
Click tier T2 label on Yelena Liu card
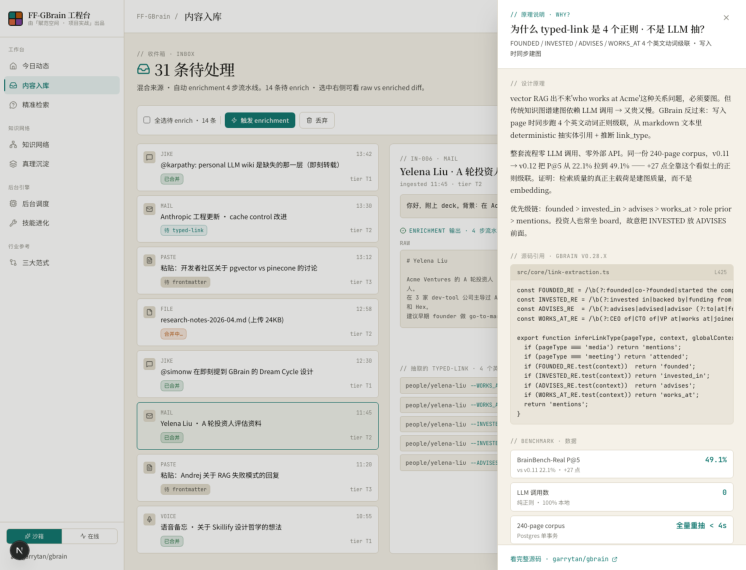(361, 437)
